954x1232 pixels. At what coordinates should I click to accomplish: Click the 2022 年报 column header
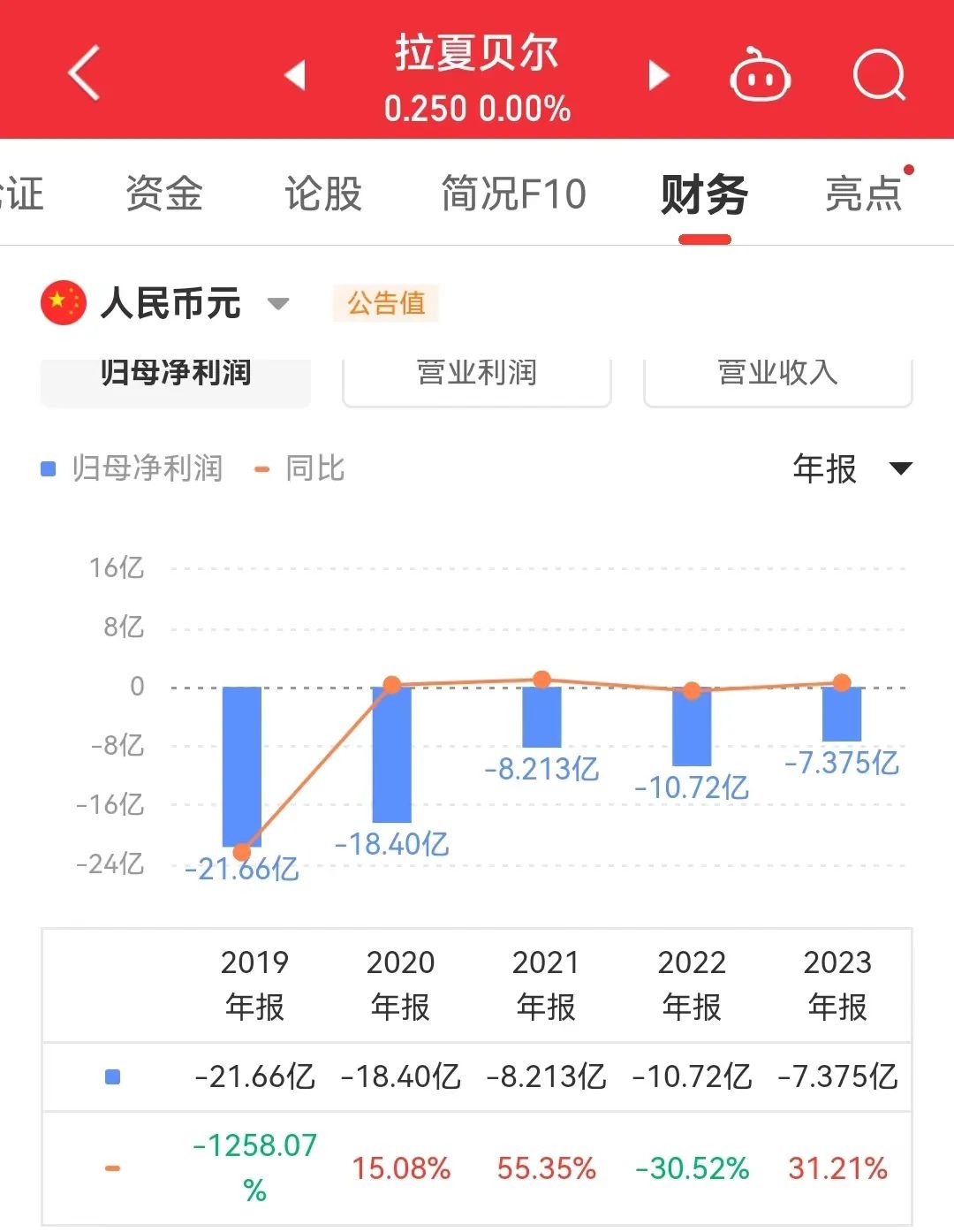[692, 985]
